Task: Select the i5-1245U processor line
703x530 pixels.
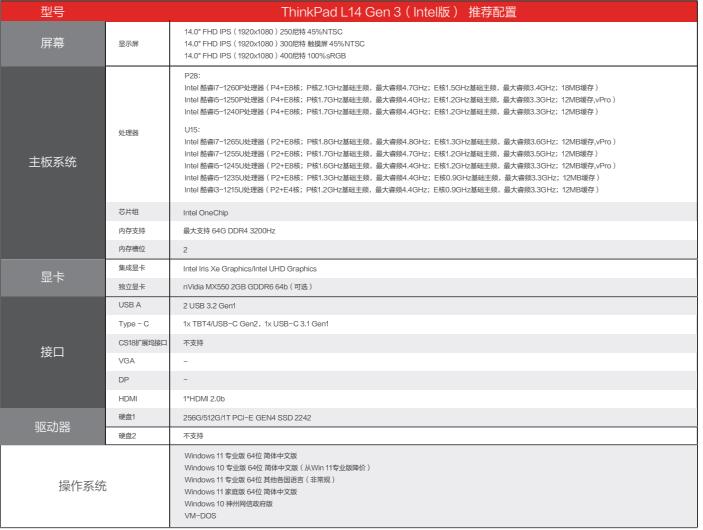Action: click(x=400, y=166)
